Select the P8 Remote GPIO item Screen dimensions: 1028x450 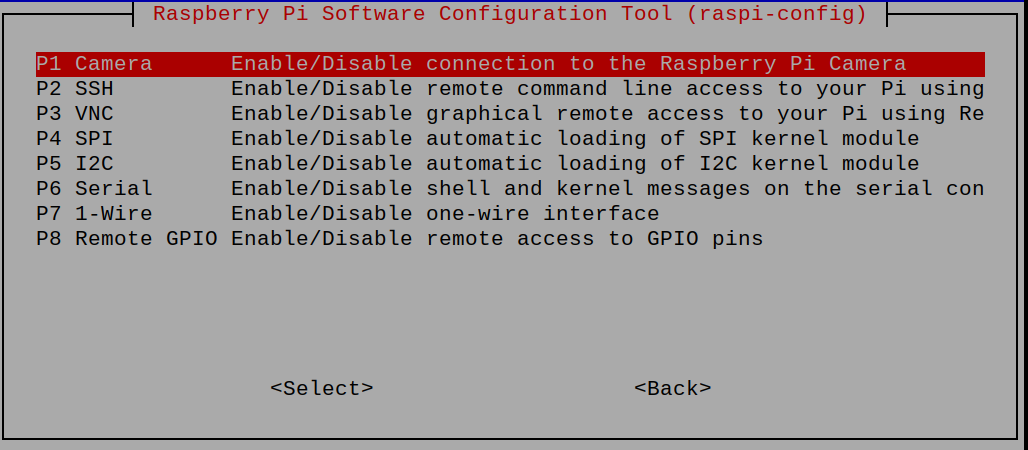point(126,239)
